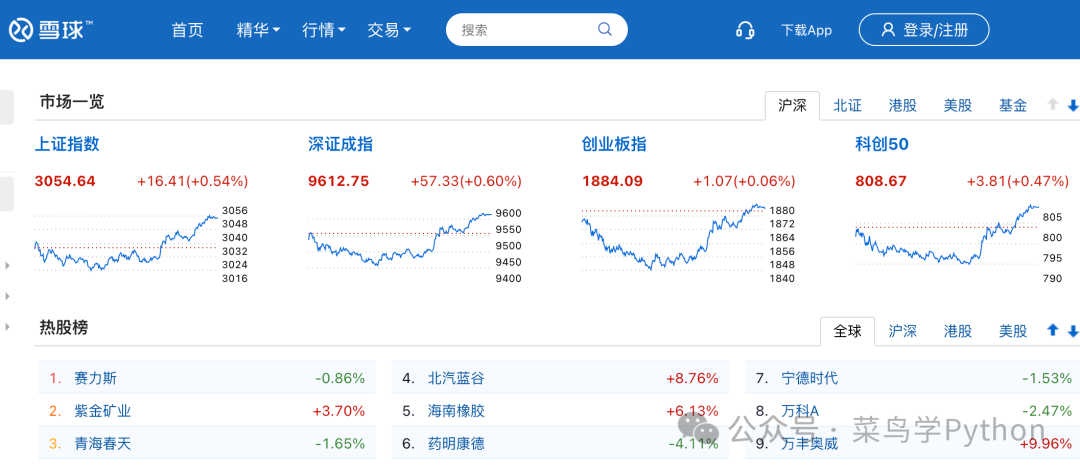The image size is (1080, 473).
Task: Click the 1884.09 index value
Action: click(x=612, y=182)
